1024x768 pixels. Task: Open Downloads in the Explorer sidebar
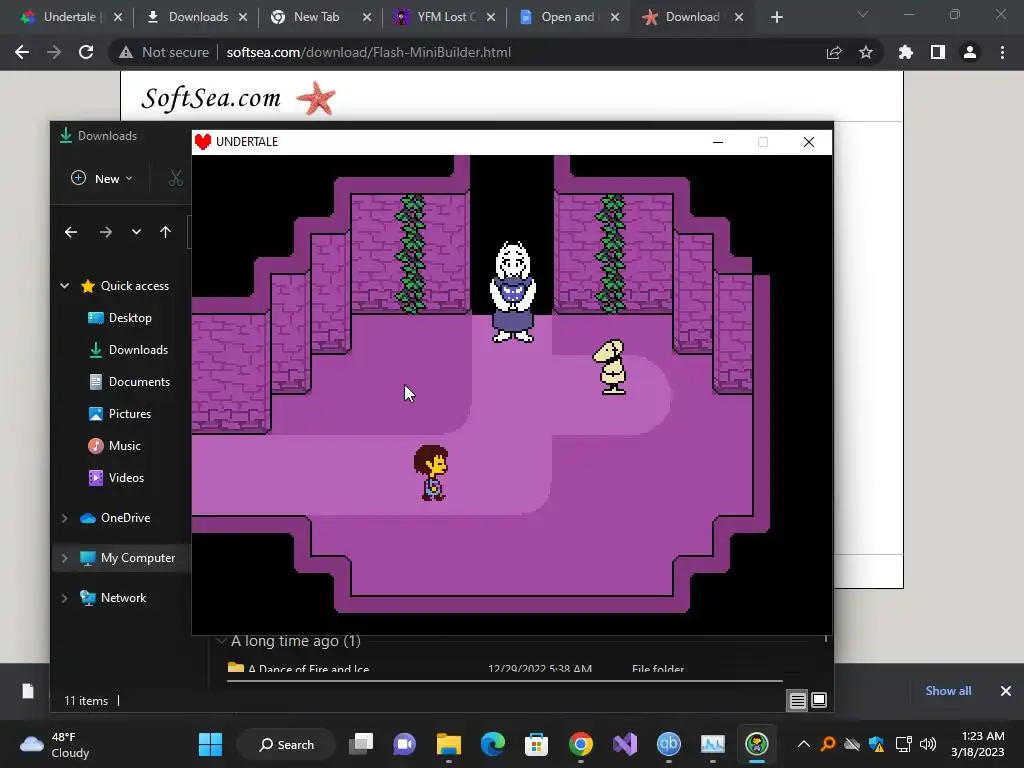point(138,350)
